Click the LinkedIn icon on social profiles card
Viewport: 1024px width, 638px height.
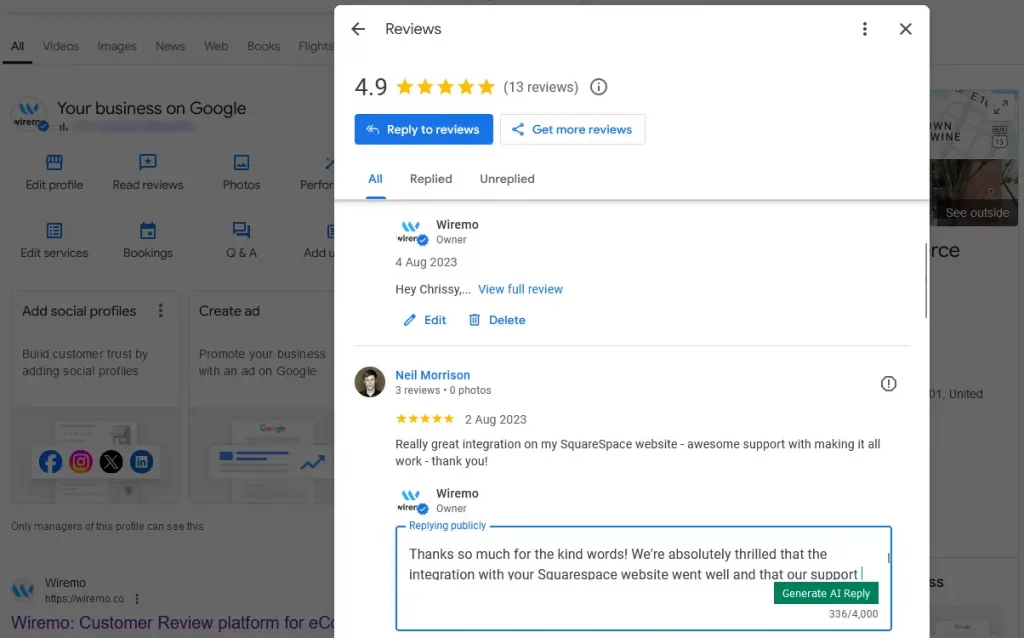pyautogui.click(x=142, y=462)
